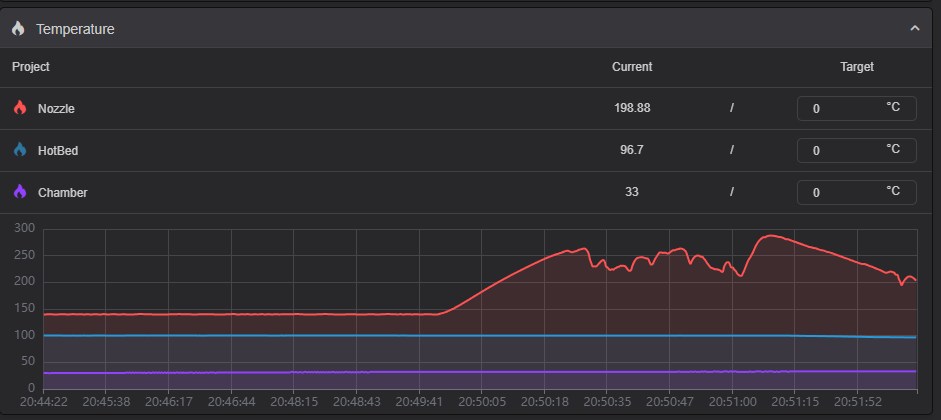941x420 pixels.
Task: Click the Chamber current reading 33
Action: [632, 192]
